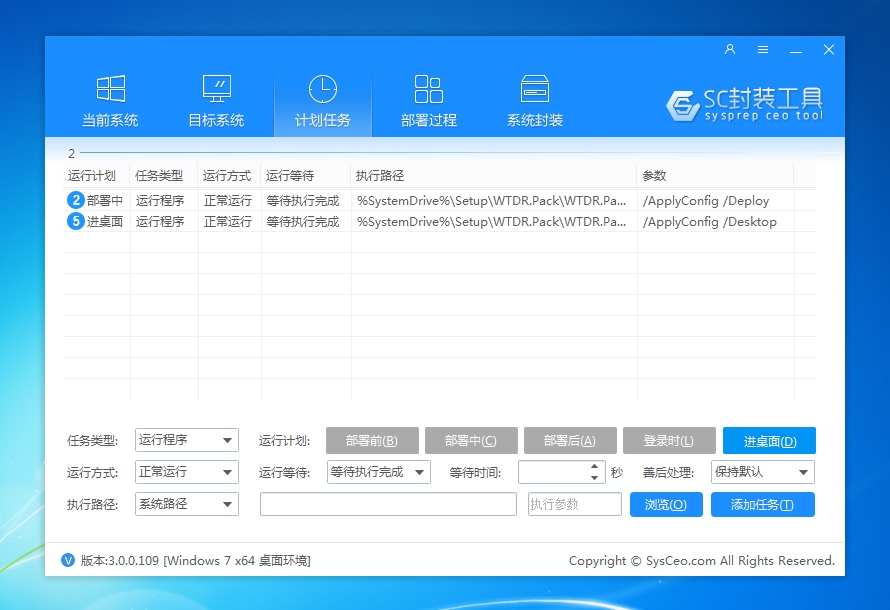Open the 善后处理 保持默认 dropdown
Viewport: 890px width, 610px height.
[x=763, y=472]
